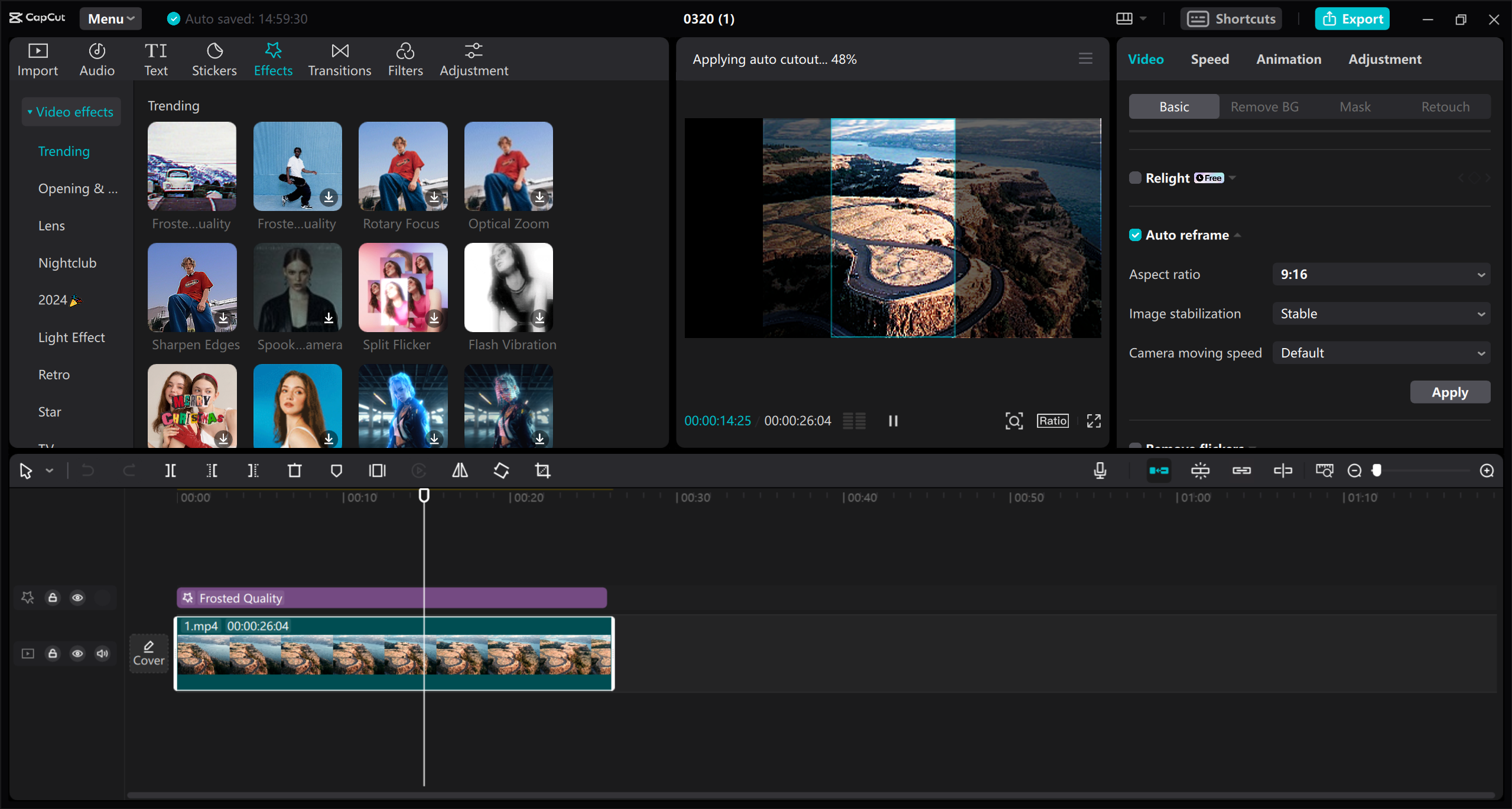
Task: Enter full screen preview mode
Action: pos(1092,420)
